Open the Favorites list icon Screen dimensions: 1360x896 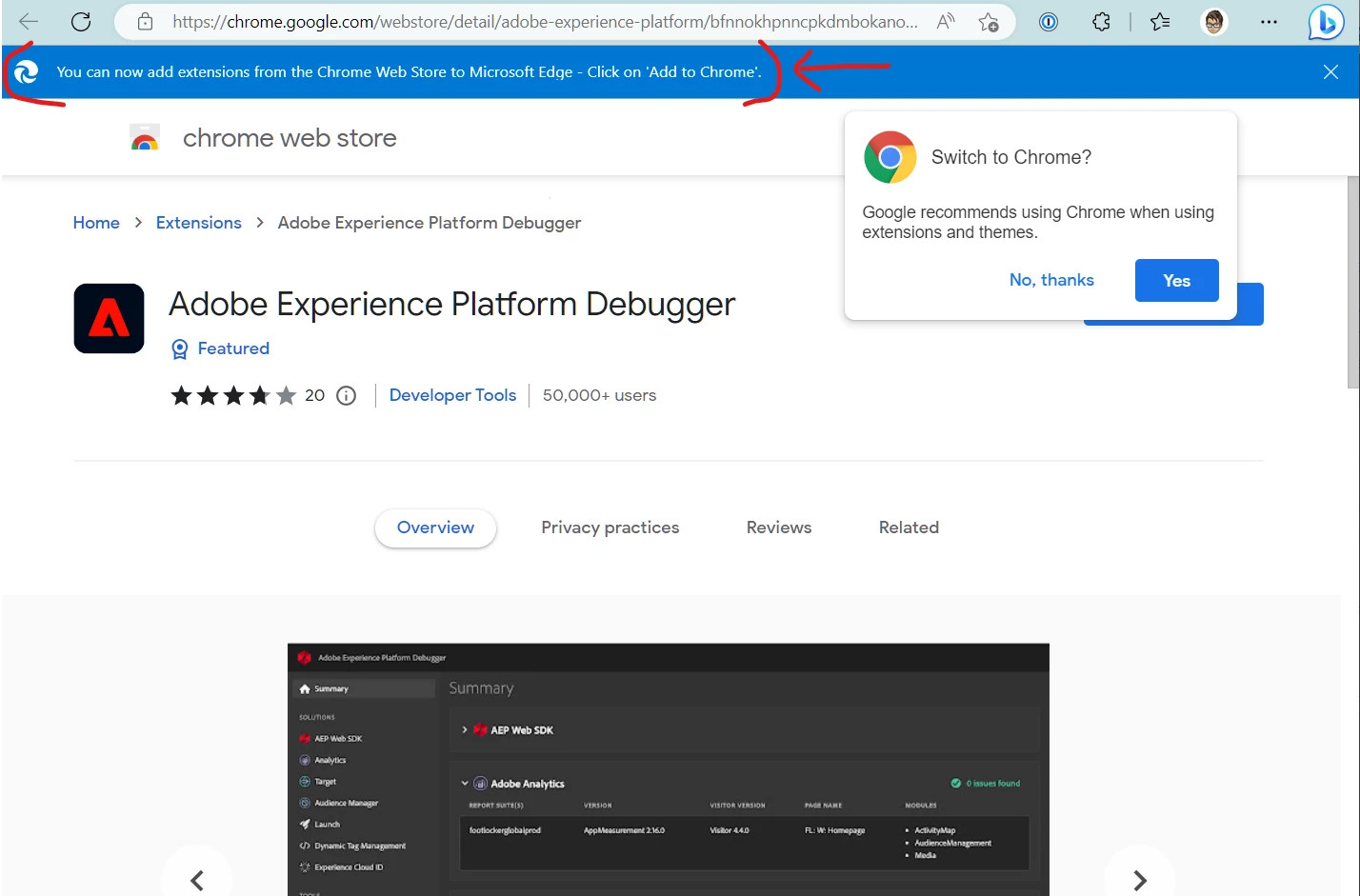[1160, 21]
